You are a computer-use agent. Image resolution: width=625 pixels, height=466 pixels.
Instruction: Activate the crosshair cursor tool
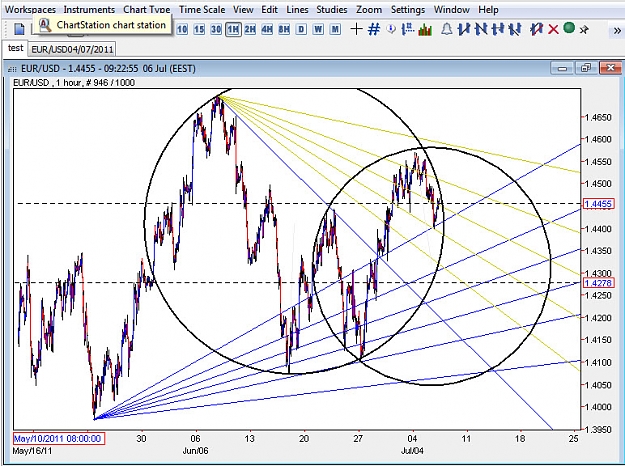click(x=356, y=29)
